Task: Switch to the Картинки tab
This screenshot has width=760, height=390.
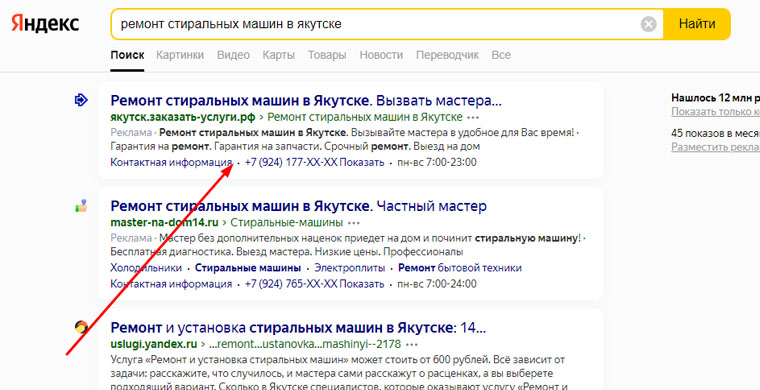Action: click(180, 55)
